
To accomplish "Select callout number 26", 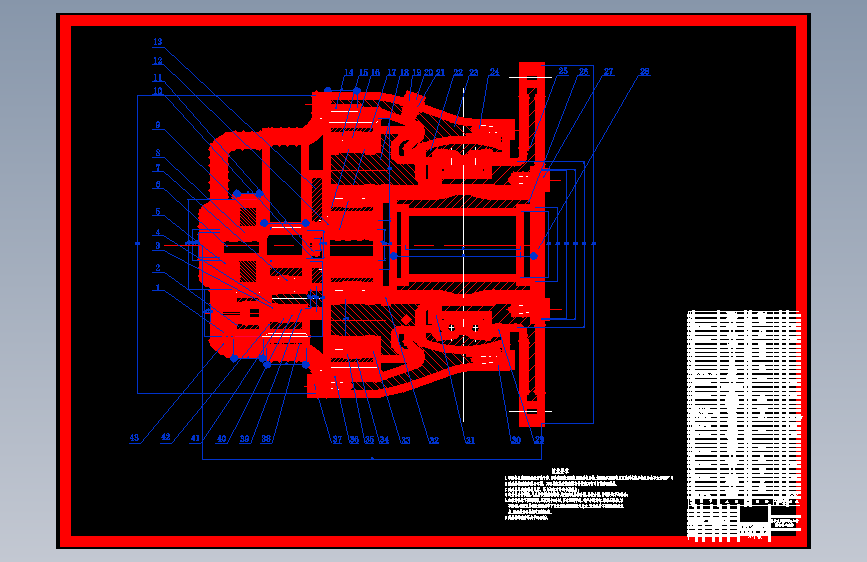I will click(583, 71).
